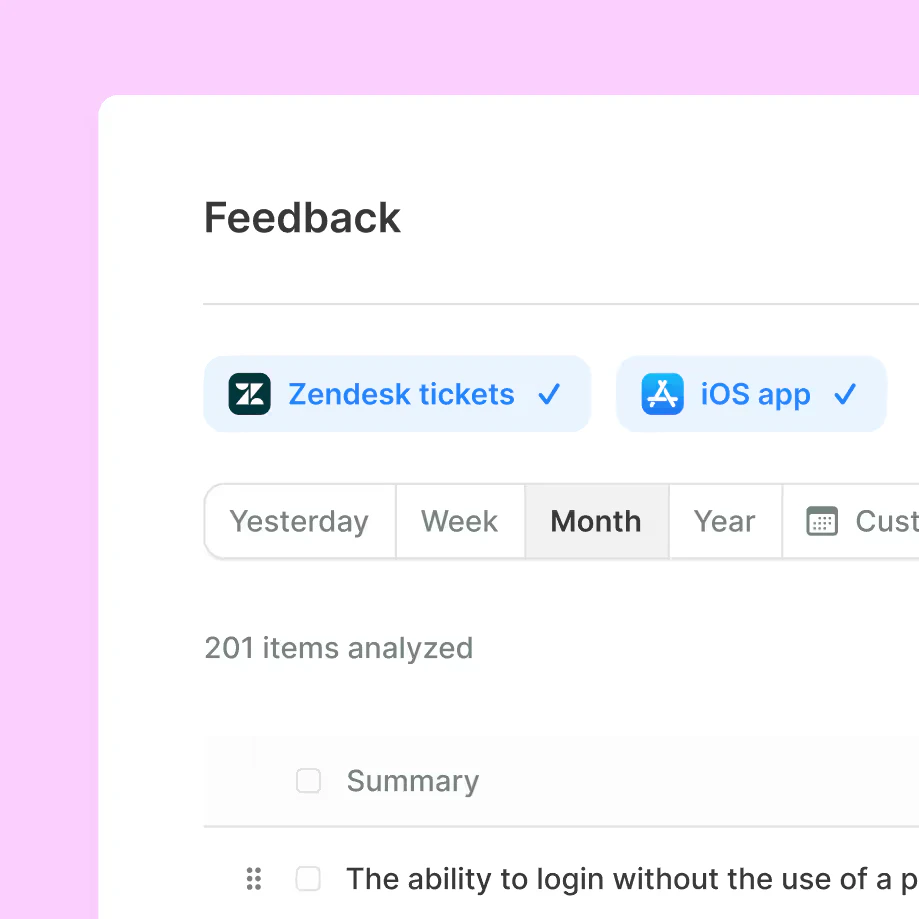Click the pink background outside the panel

[48, 400]
